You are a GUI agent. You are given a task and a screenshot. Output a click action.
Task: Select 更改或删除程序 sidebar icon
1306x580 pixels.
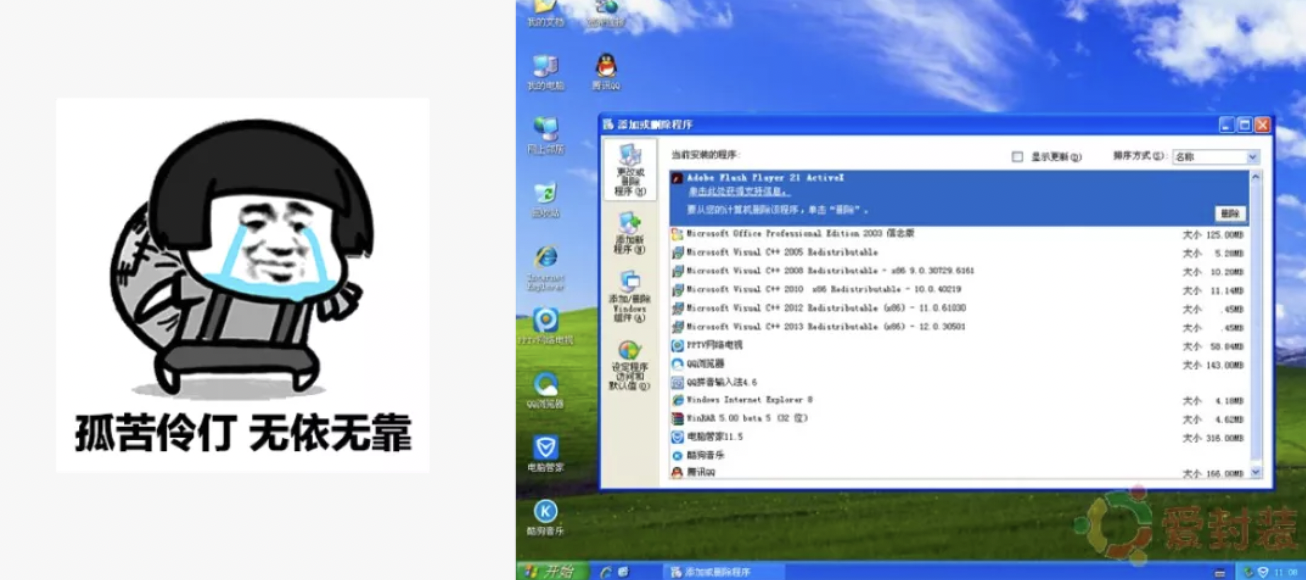point(630,169)
